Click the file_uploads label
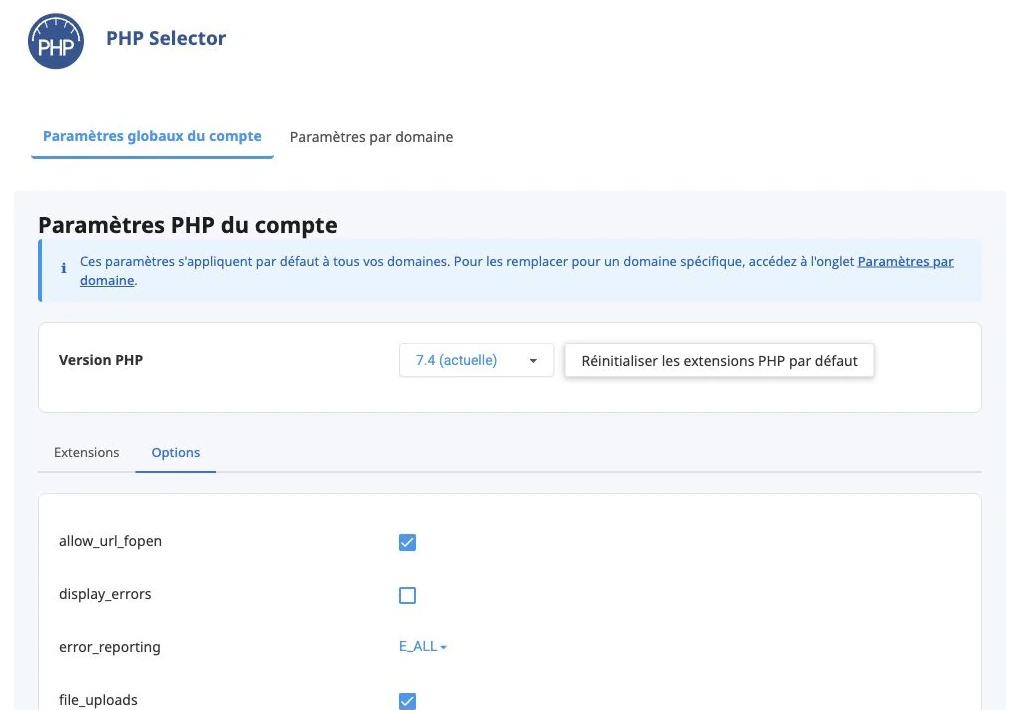This screenshot has height=710, width=1020. [x=98, y=700]
